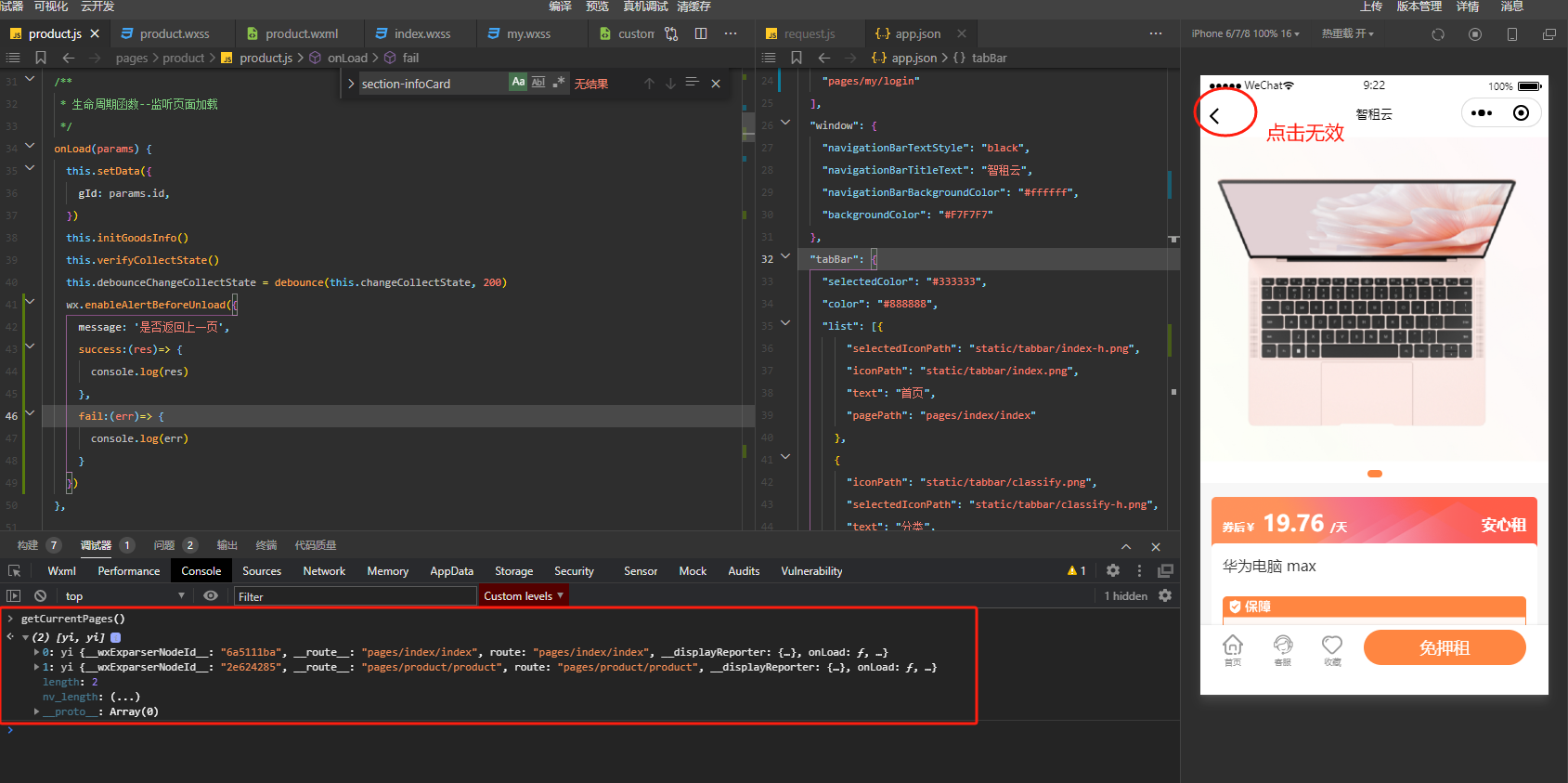Click the simulator page back arrow
This screenshot has height=783, width=1568.
(1214, 116)
